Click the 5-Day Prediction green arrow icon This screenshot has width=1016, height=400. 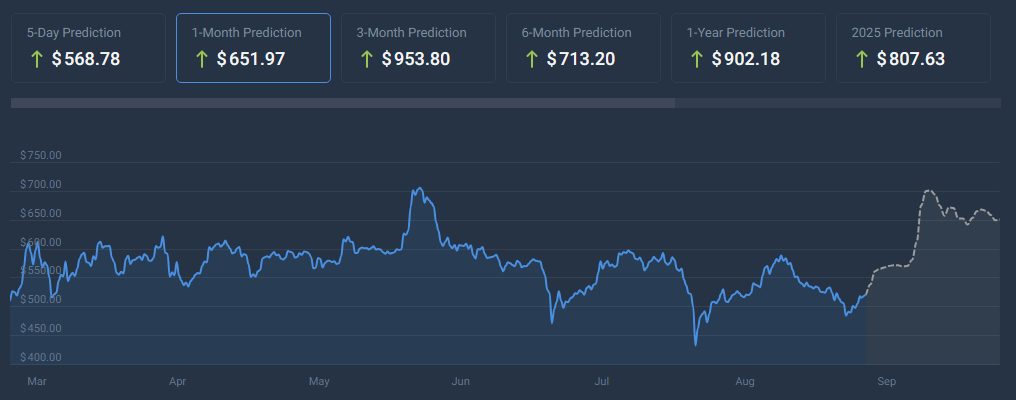coord(37,59)
